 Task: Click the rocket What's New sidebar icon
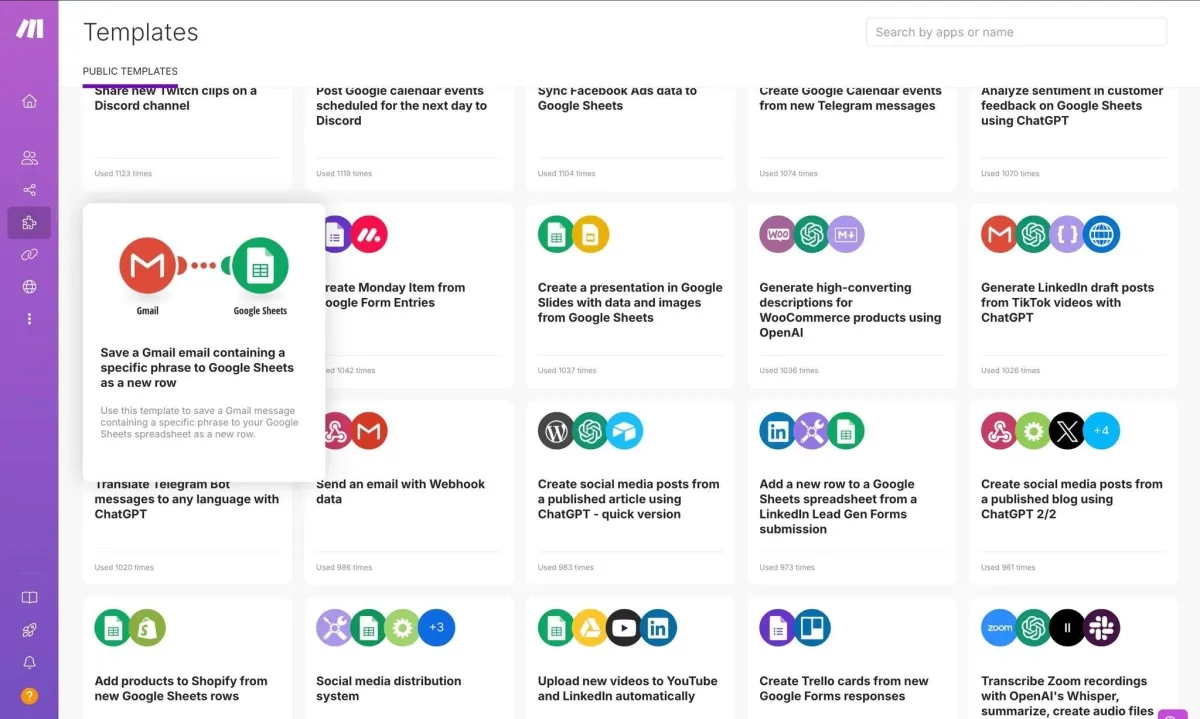[29, 630]
